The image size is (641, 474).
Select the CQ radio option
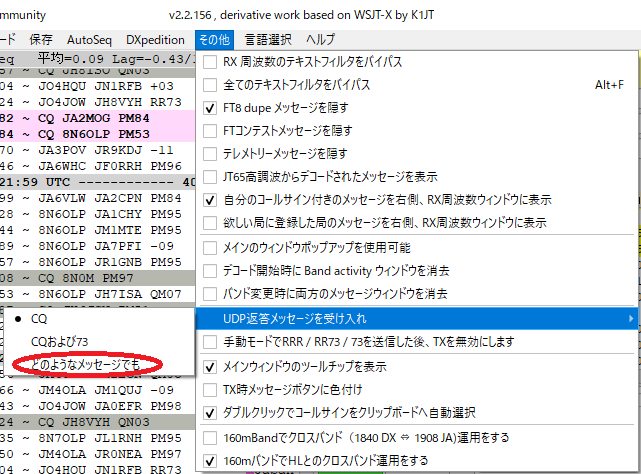point(39,319)
